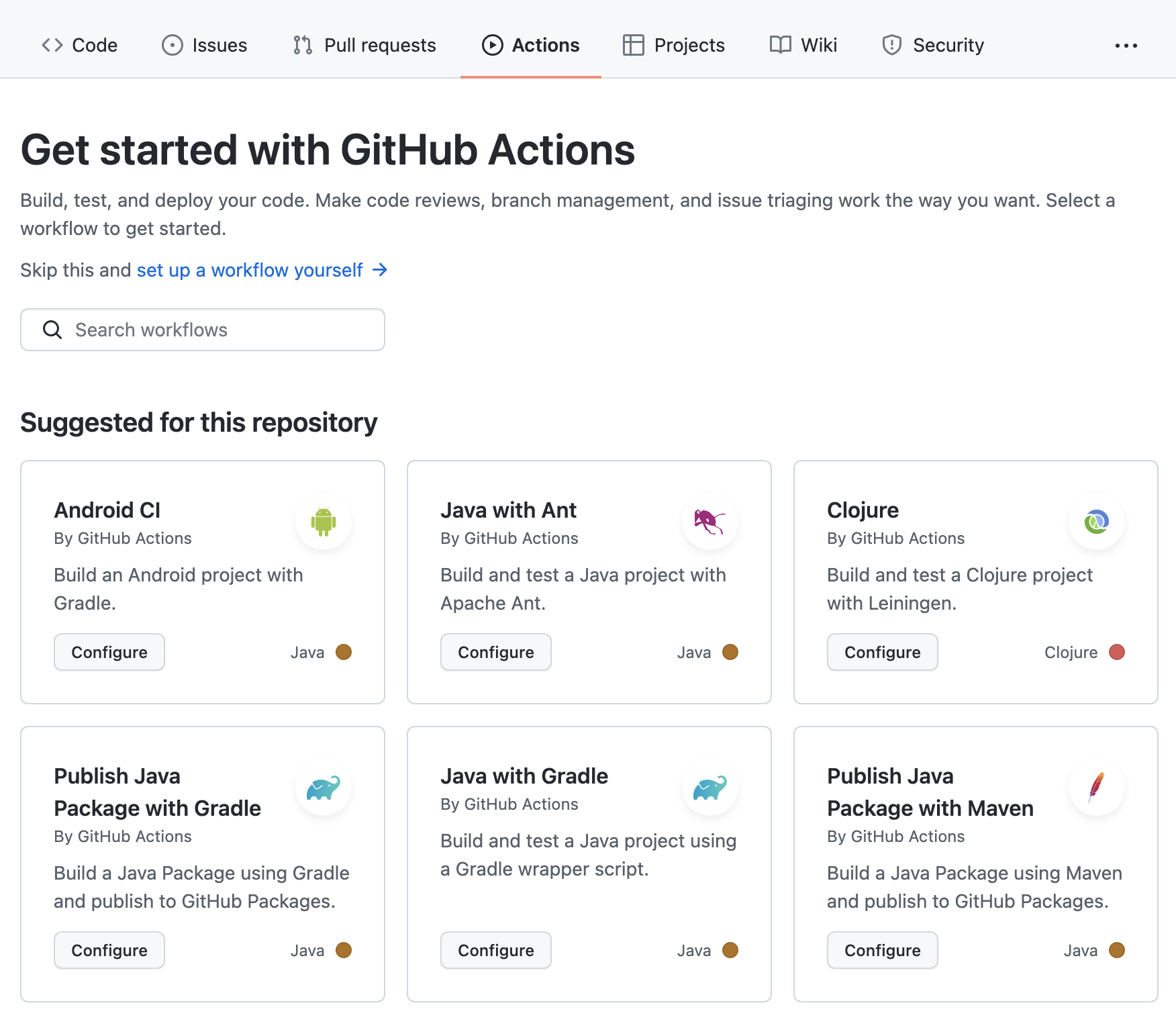Click the Gradle elephant icon on Java with Gradle card
The height and width of the screenshot is (1030, 1176).
point(709,788)
